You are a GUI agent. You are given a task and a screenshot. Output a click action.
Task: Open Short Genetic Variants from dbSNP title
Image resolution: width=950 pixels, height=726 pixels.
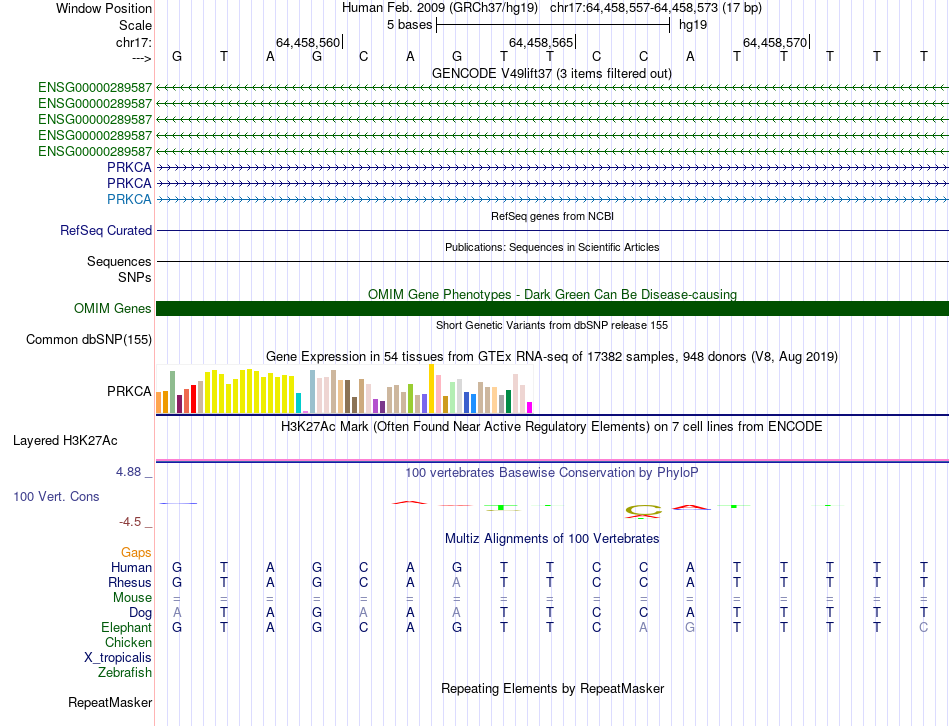552,325
